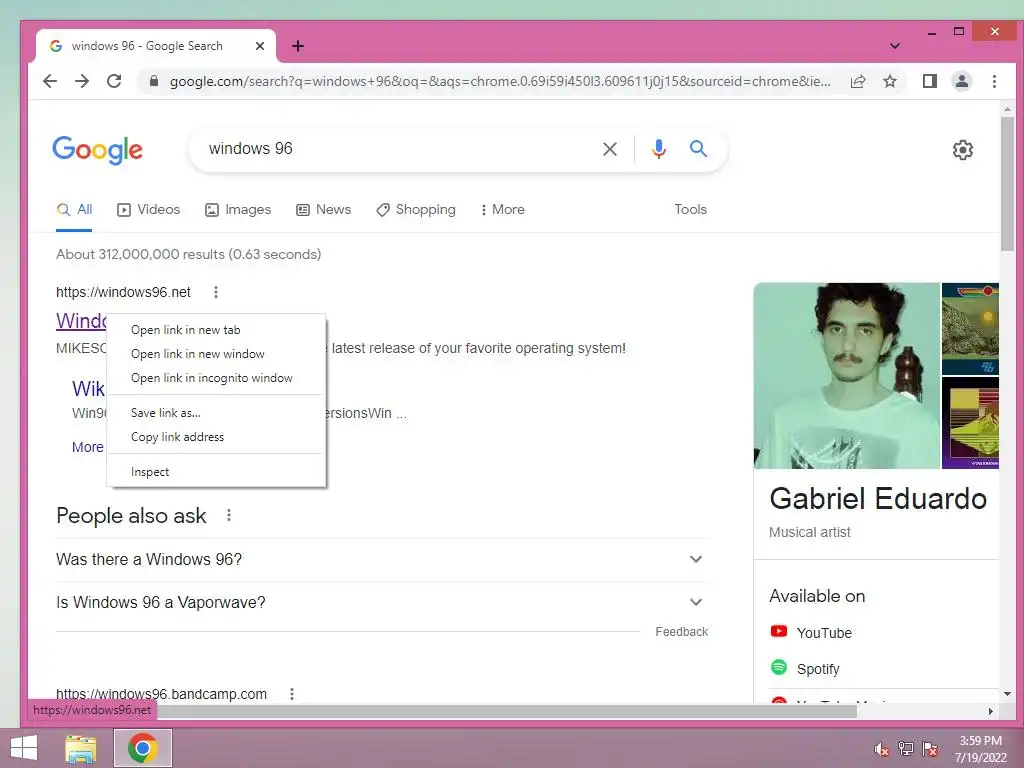Screen dimensions: 1024x768
Task: Open the Action Center flag icon
Action: coord(930,749)
